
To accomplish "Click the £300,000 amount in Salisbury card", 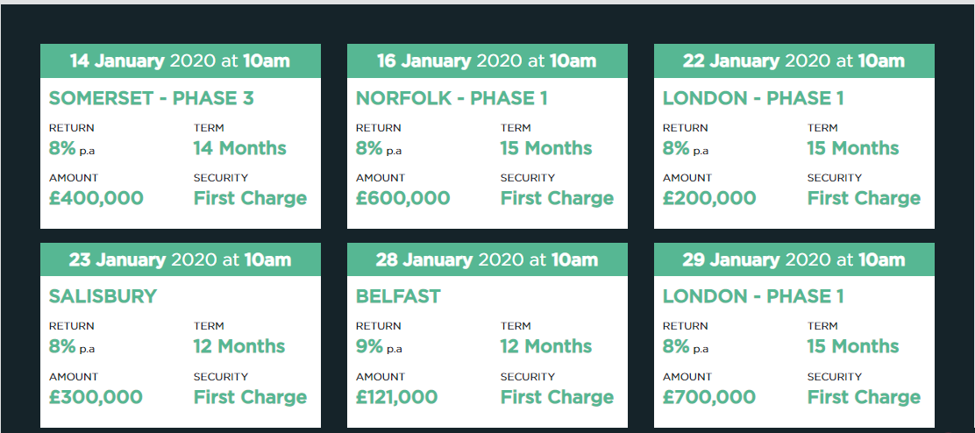I will coord(96,397).
